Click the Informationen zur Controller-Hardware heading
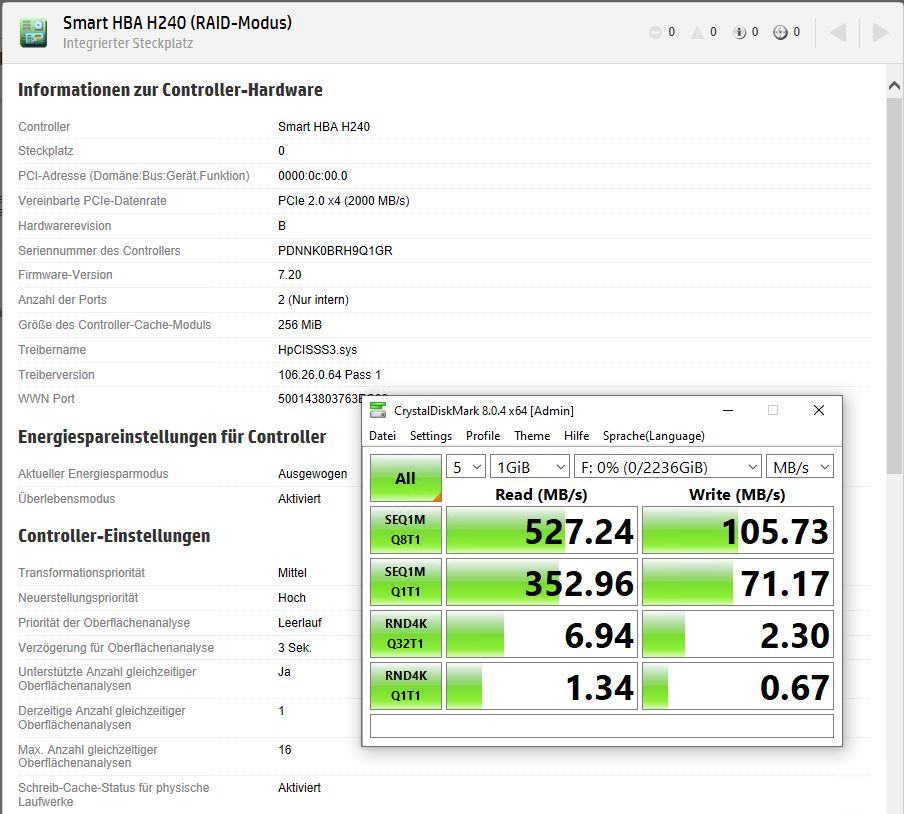The image size is (904, 814). coord(170,90)
